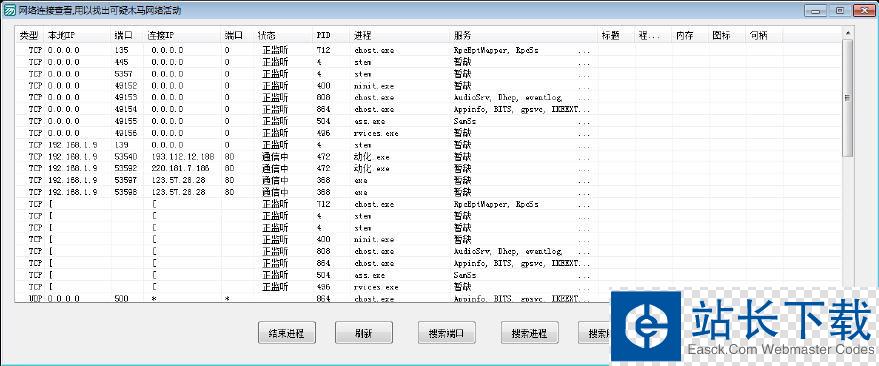
Task: Select port cell "139"
Action: tap(121, 145)
